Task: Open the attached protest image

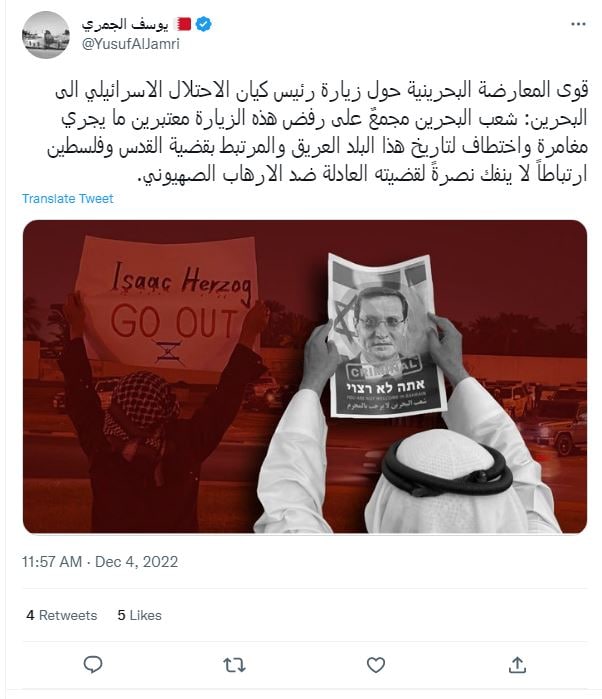Action: tap(305, 376)
